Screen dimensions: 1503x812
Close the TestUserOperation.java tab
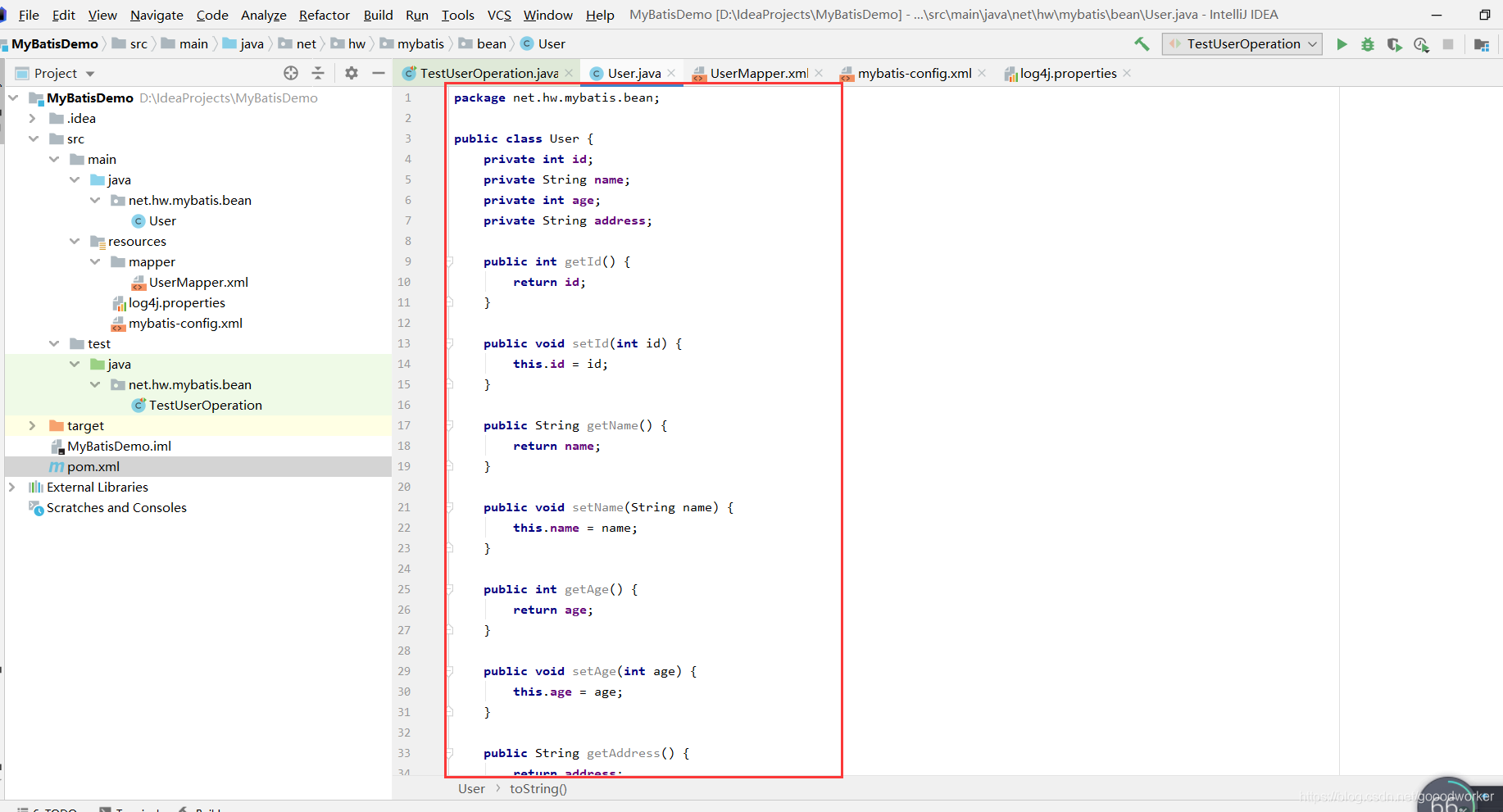[x=570, y=73]
